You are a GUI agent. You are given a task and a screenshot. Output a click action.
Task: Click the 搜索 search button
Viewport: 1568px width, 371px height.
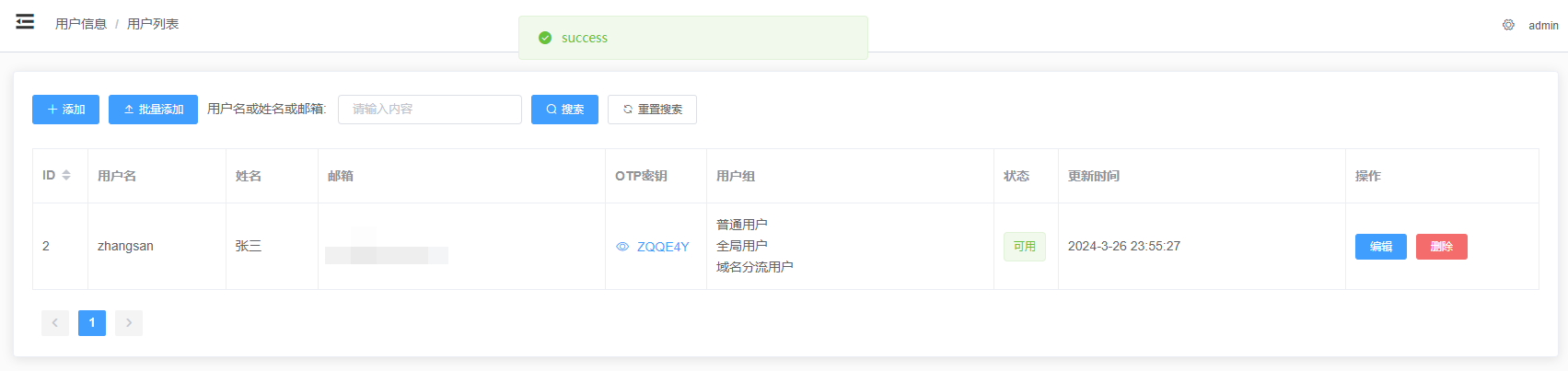coord(564,110)
